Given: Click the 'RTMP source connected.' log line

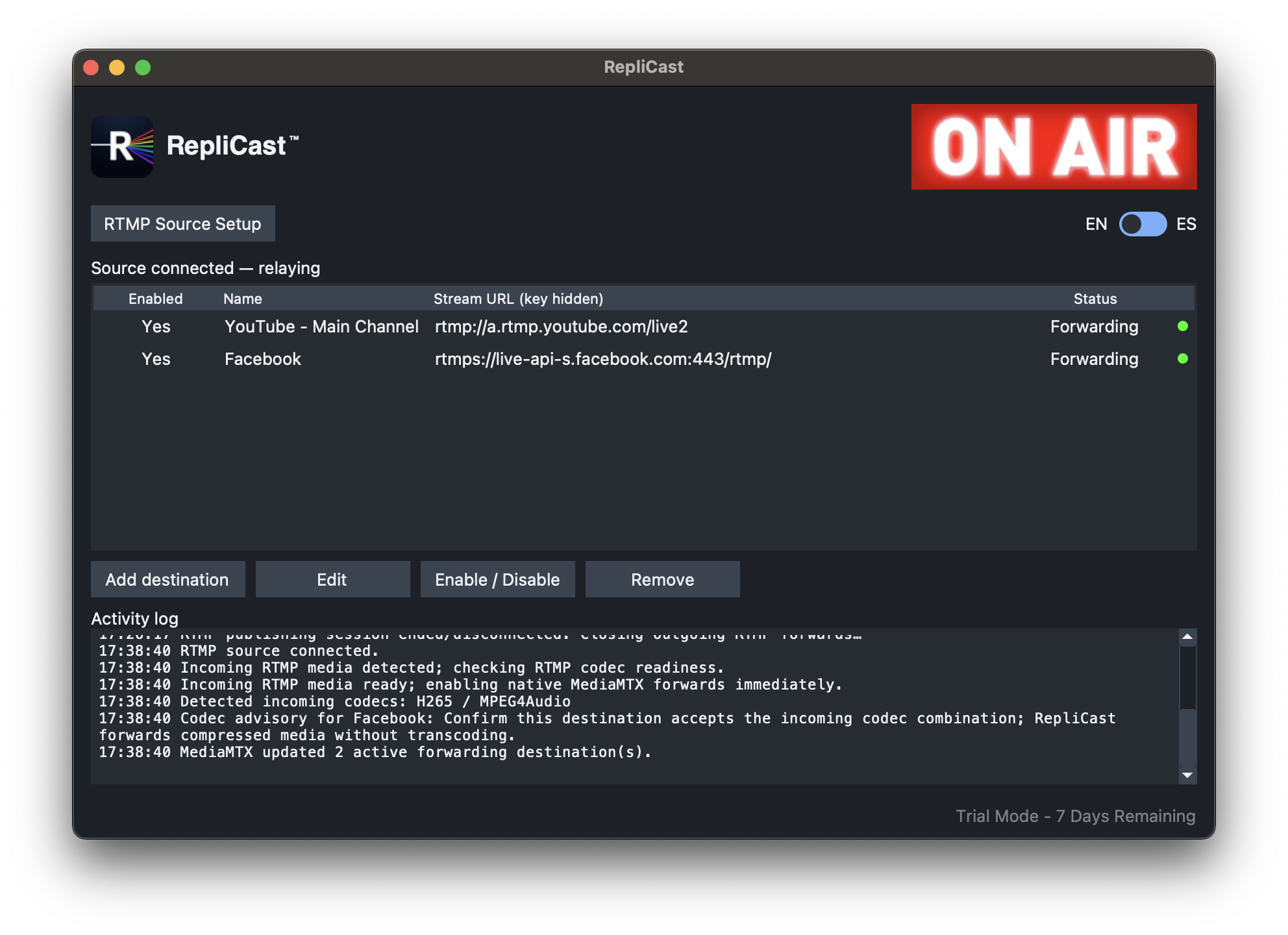Looking at the screenshot, I should point(238,651).
